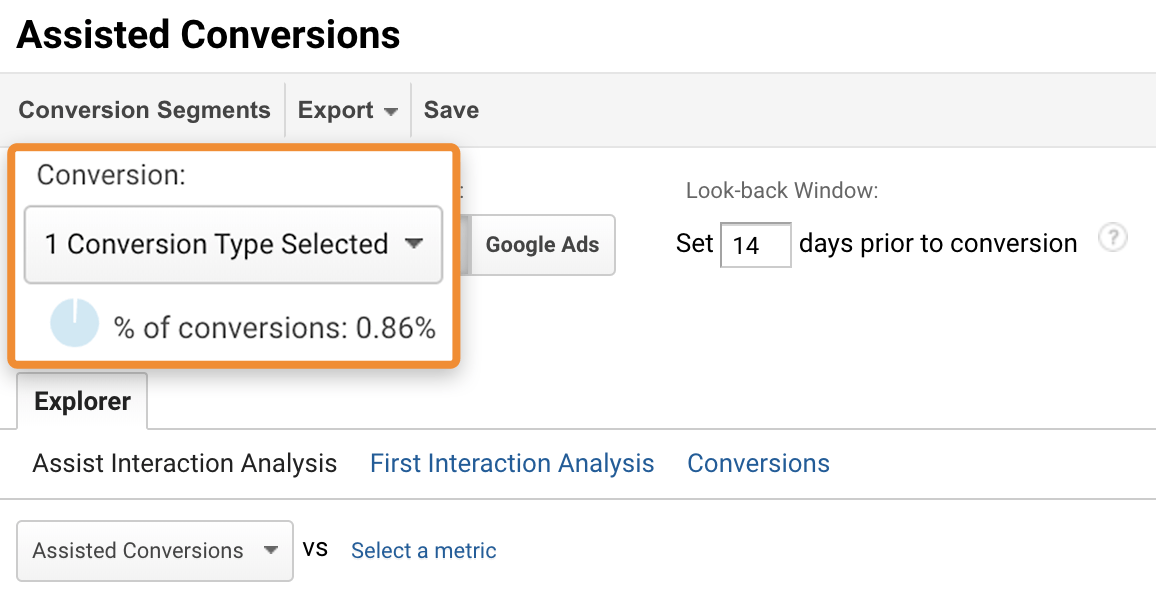Open the Conversion Segments panel

144,110
